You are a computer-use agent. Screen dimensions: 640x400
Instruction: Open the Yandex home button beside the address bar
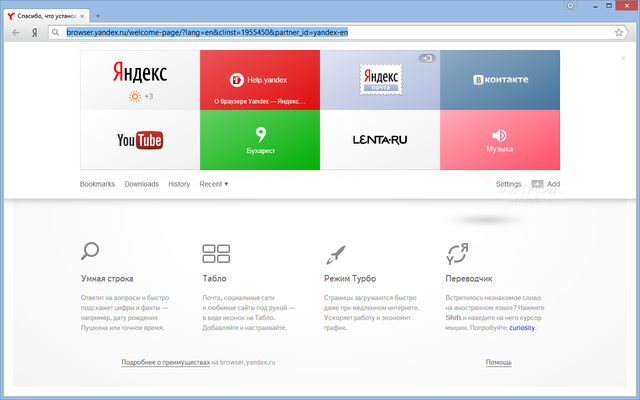35,33
